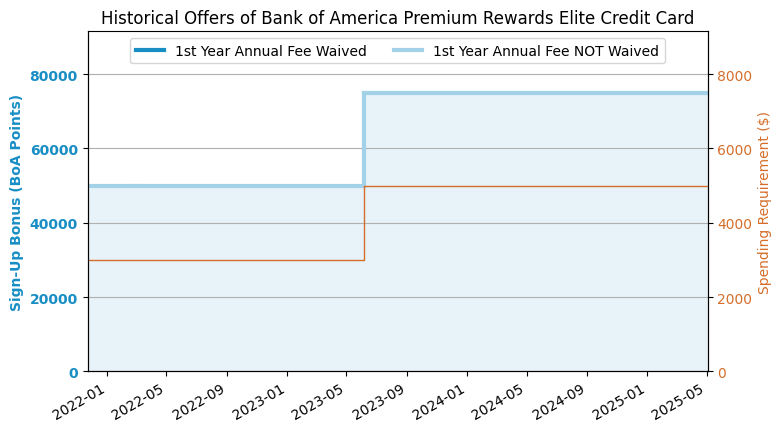Click the 20000 tick on the left axis

pyautogui.click(x=58, y=298)
